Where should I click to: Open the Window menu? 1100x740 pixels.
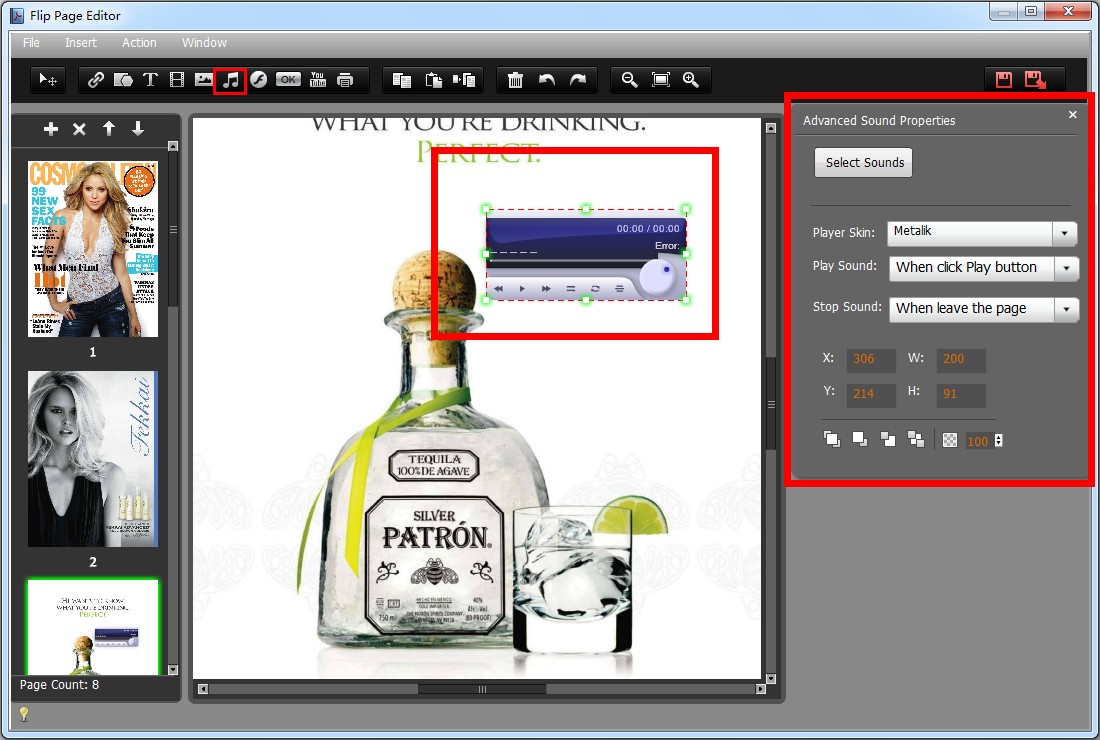[204, 43]
